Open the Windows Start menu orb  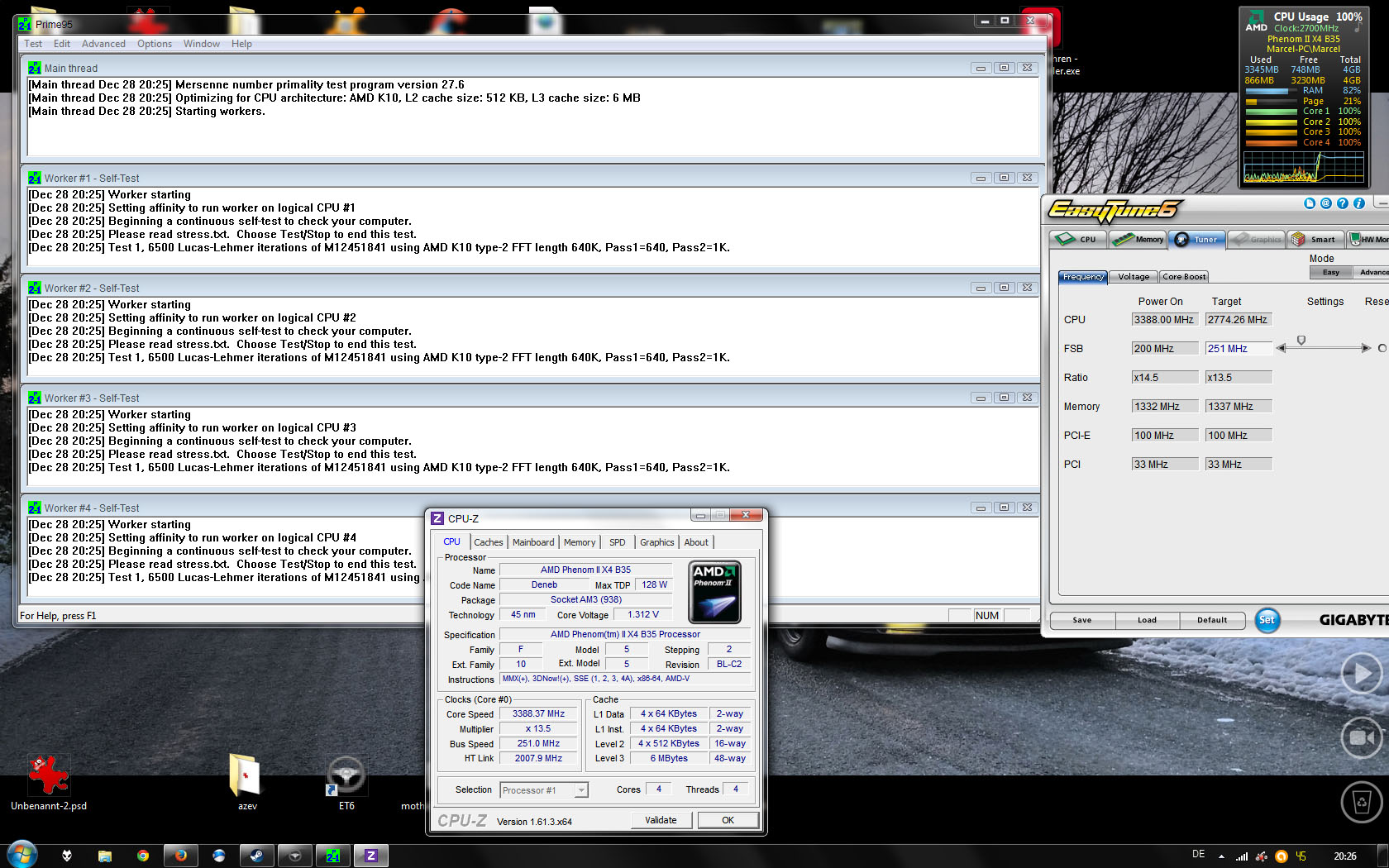pyautogui.click(x=22, y=855)
